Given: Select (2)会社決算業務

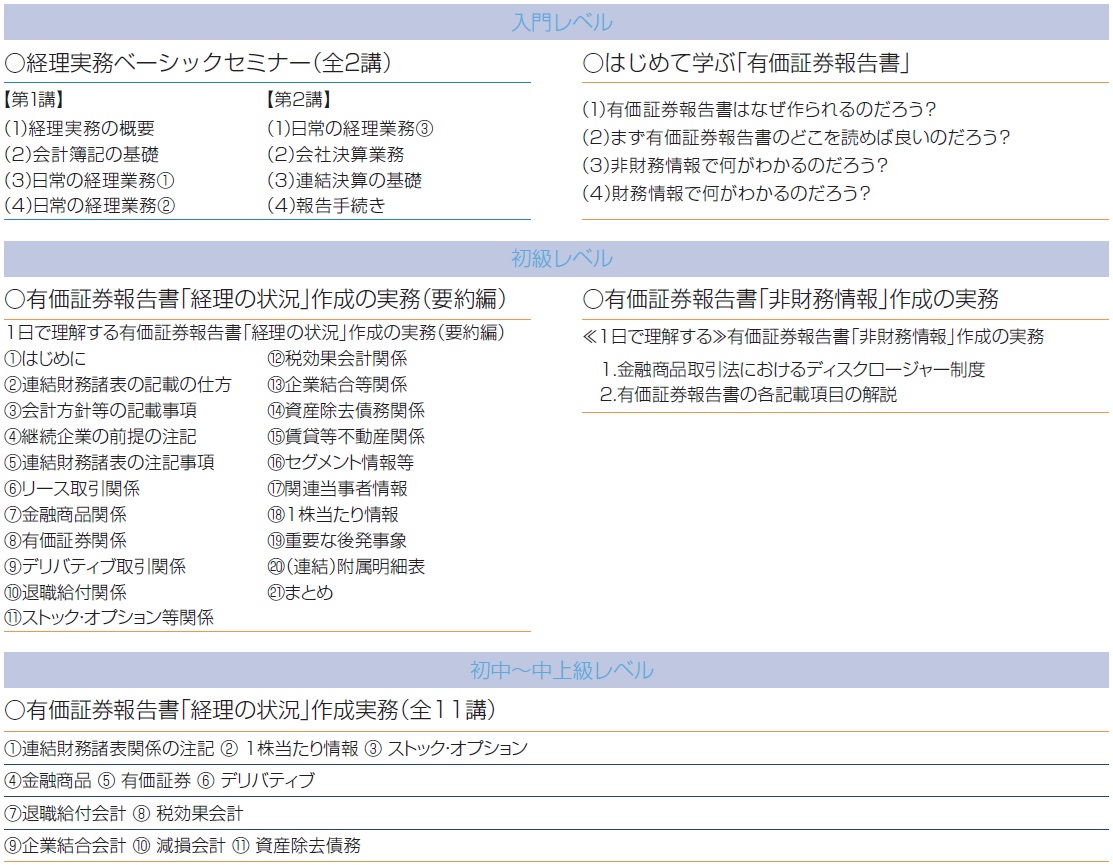Looking at the screenshot, I should (x=336, y=154).
